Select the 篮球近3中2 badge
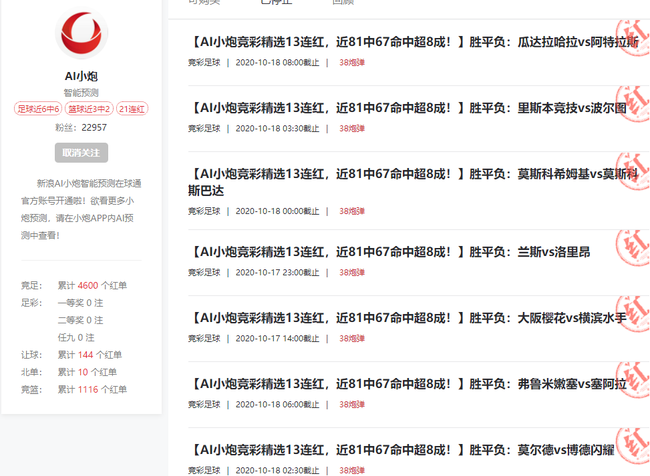Screen dimensions: 650x476 [x=89, y=109]
